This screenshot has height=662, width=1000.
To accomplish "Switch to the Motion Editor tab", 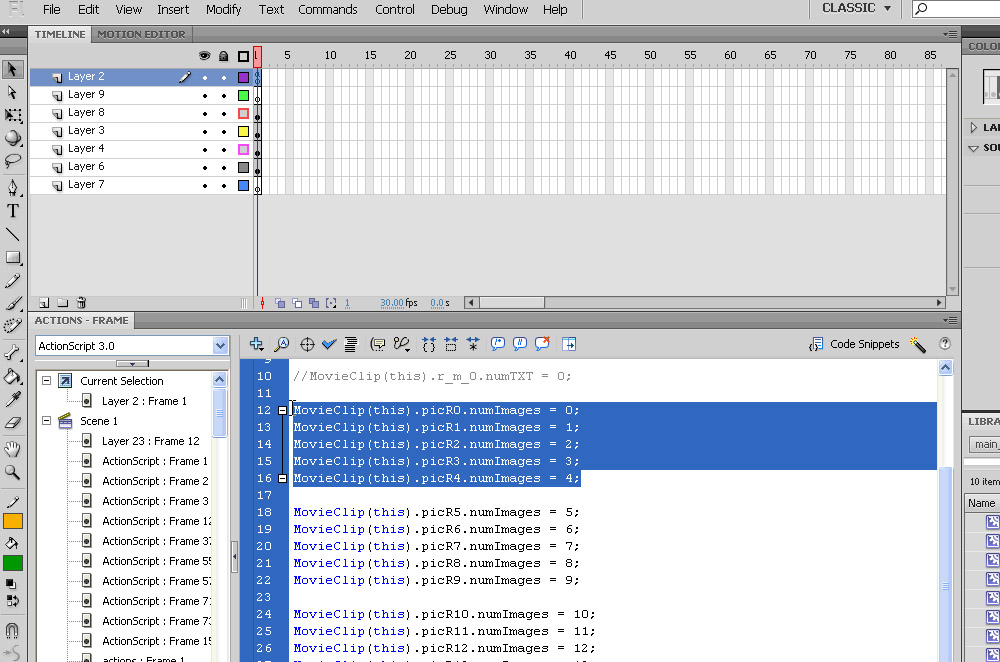I will click(x=141, y=34).
